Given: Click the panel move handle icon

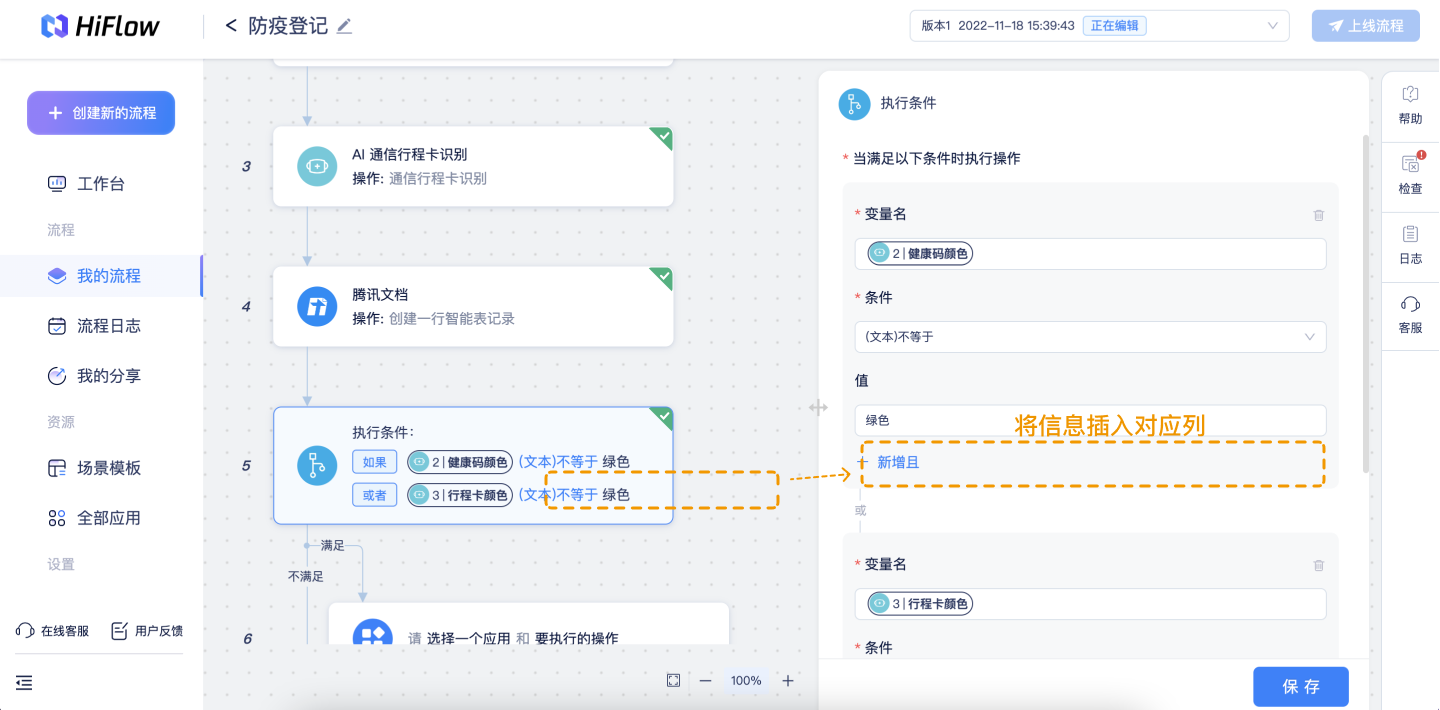Looking at the screenshot, I should coord(818,407).
